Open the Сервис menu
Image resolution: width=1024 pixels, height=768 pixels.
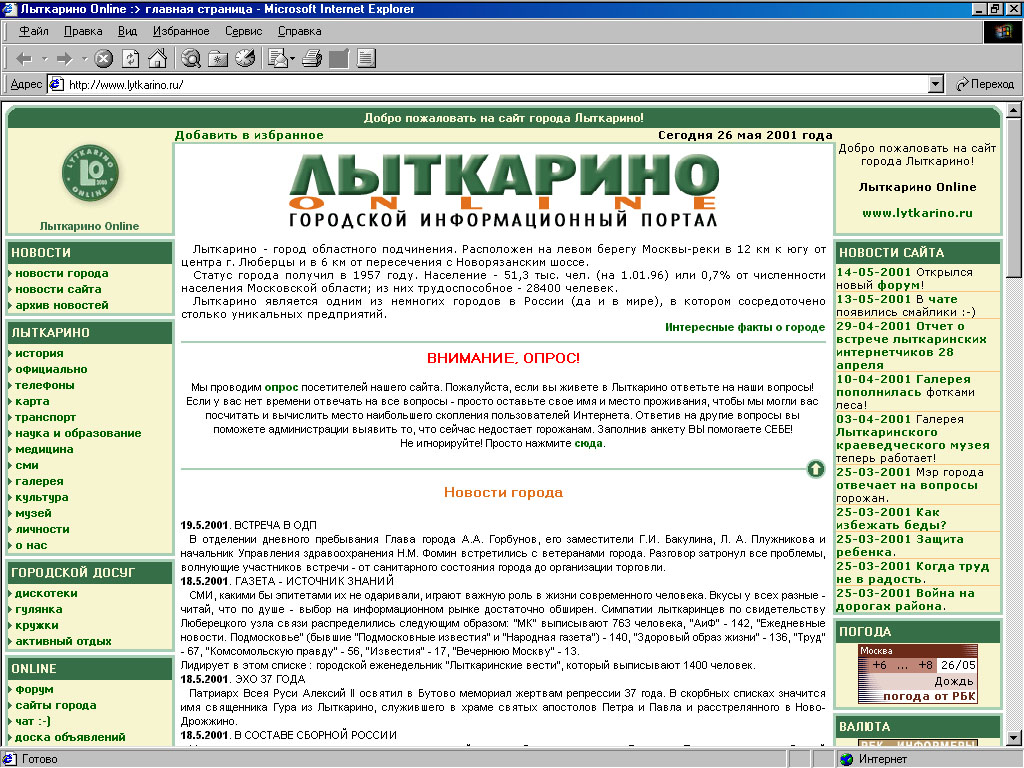(x=243, y=32)
